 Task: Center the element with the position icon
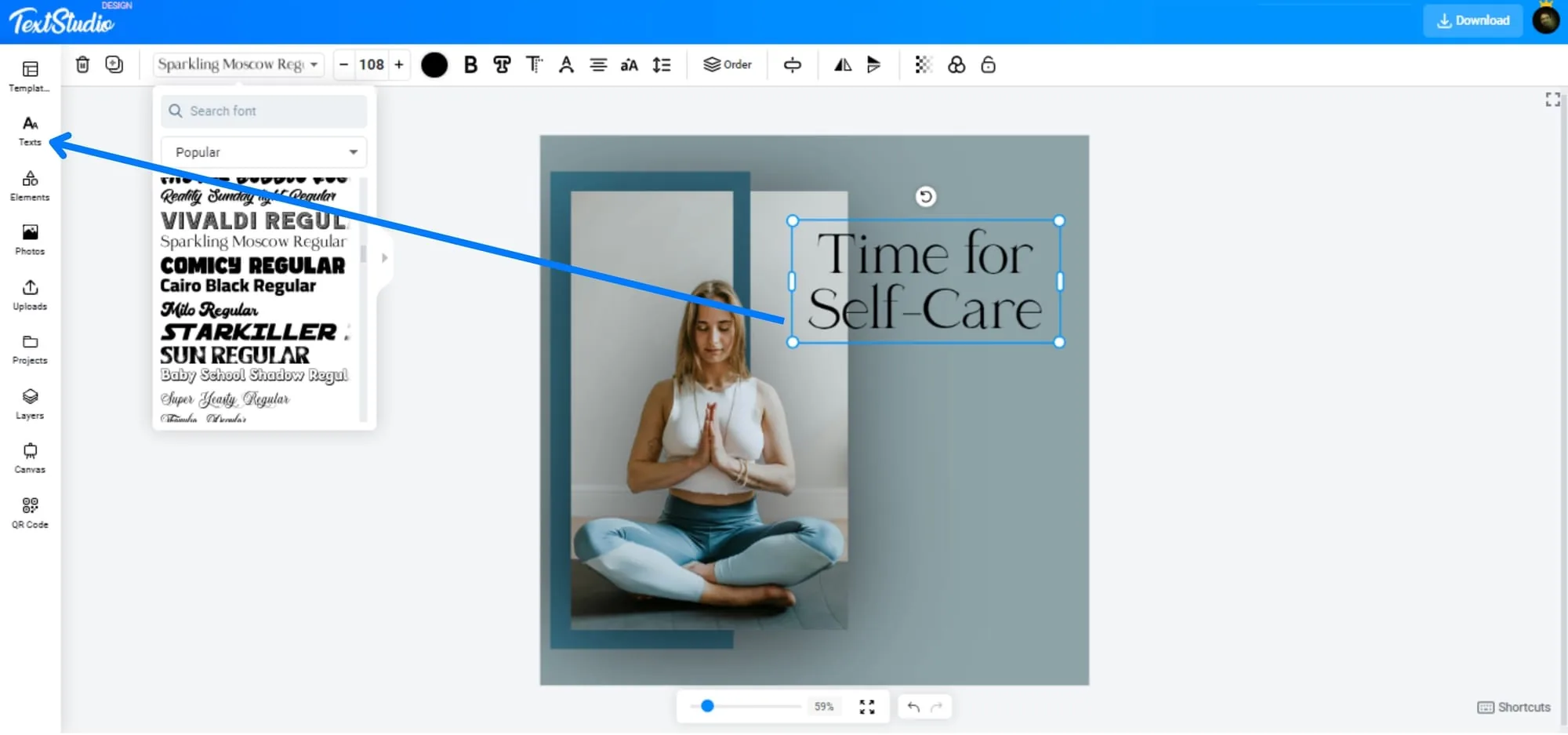(793, 65)
